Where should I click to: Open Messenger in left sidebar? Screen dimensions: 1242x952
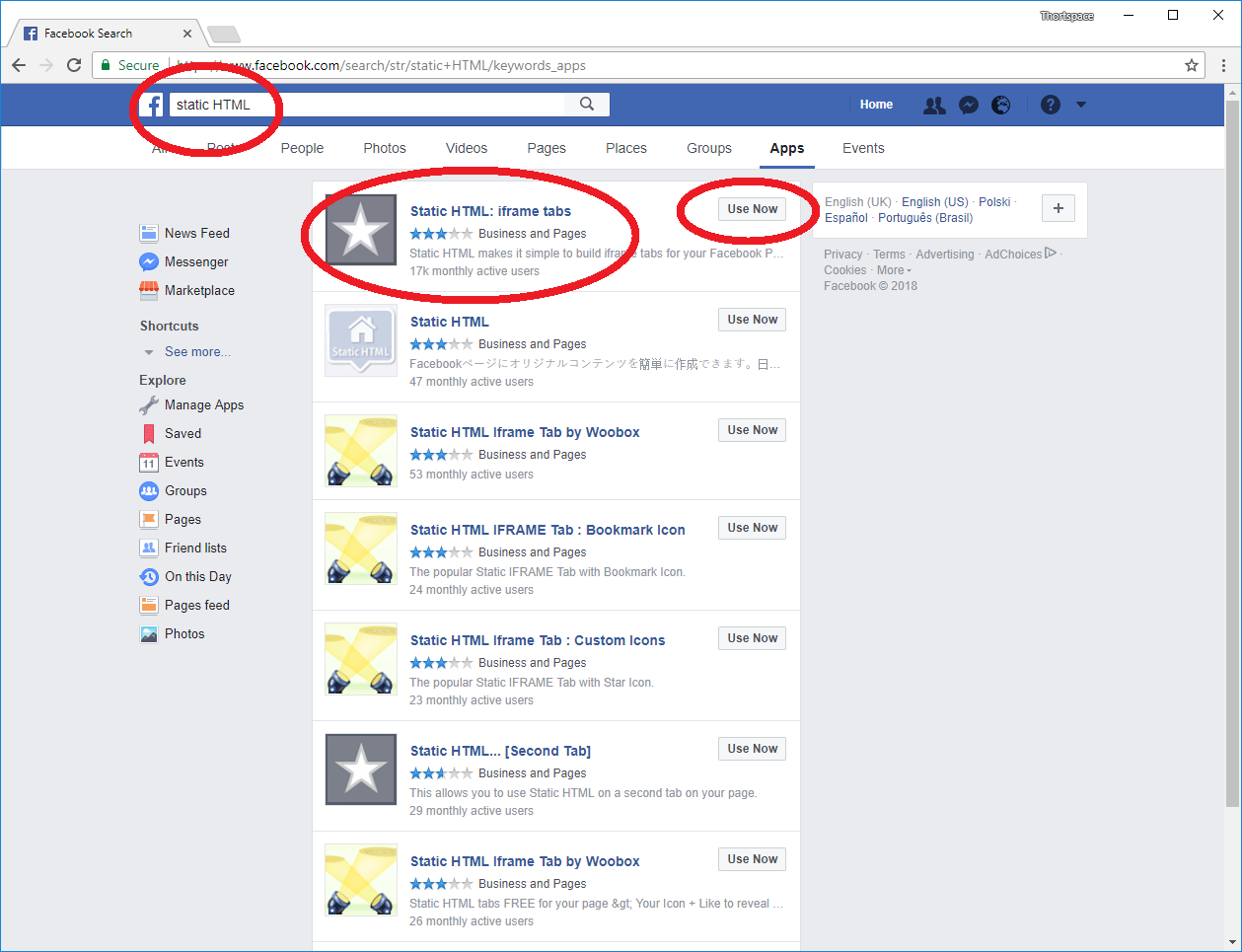184,261
